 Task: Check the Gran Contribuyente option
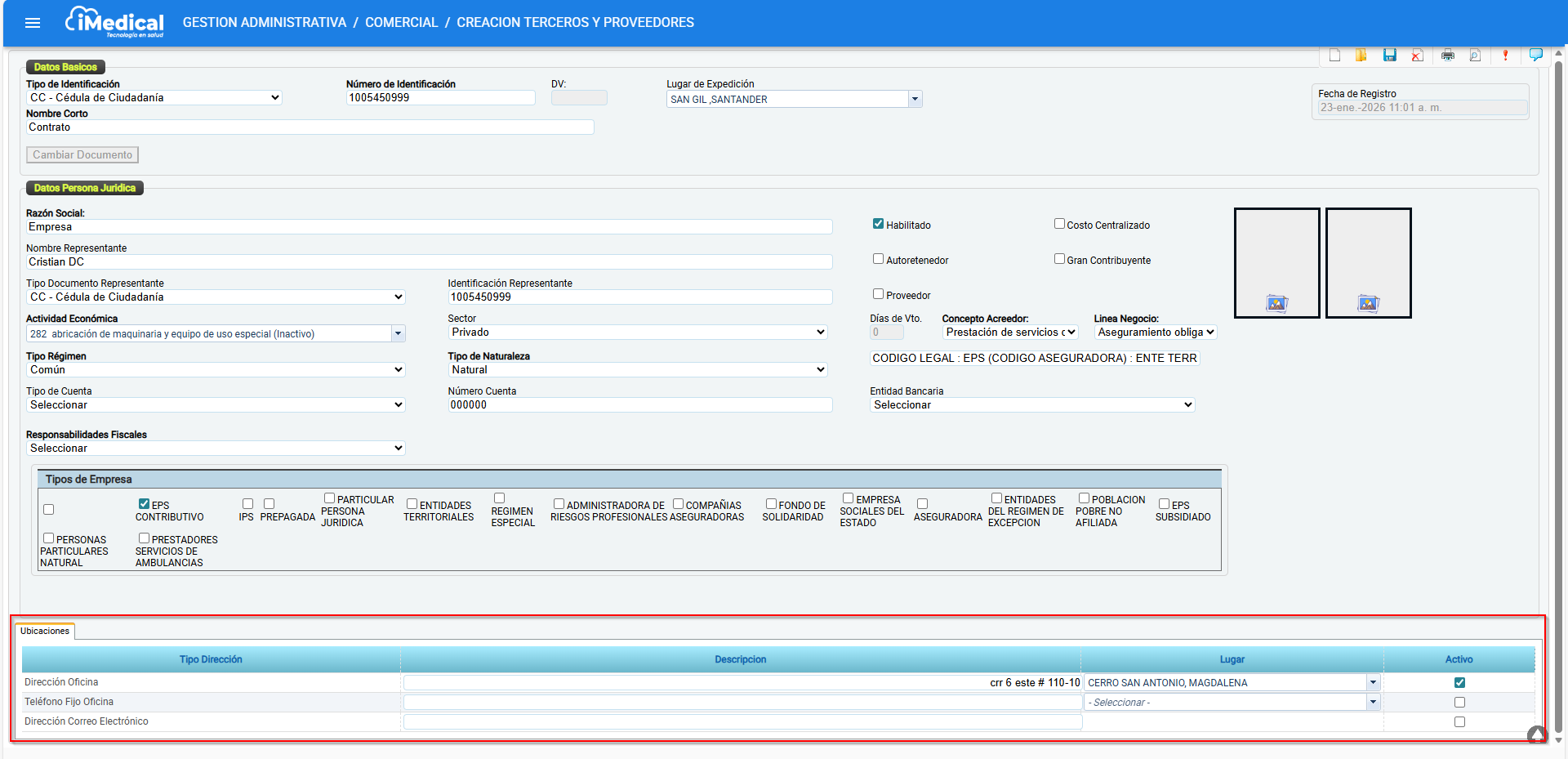pyautogui.click(x=1059, y=259)
